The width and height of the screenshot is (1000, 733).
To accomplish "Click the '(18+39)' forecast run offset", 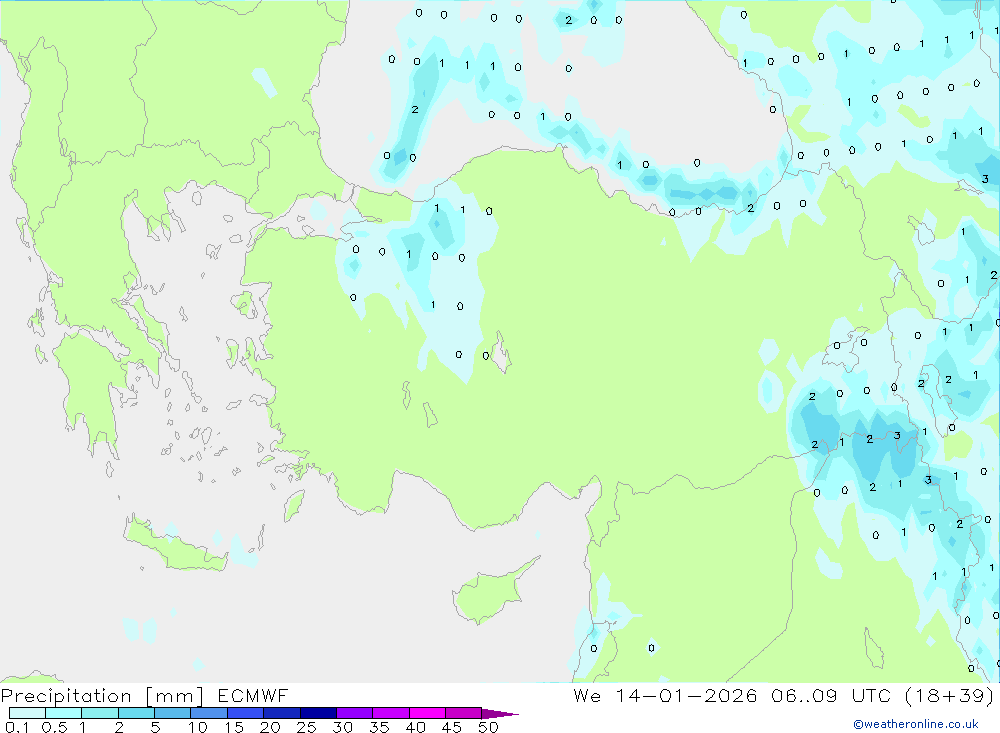I will 950,695.
